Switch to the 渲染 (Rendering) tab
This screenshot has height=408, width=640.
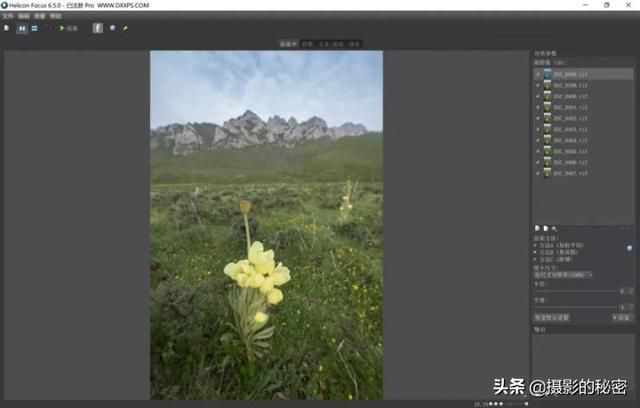(288, 44)
